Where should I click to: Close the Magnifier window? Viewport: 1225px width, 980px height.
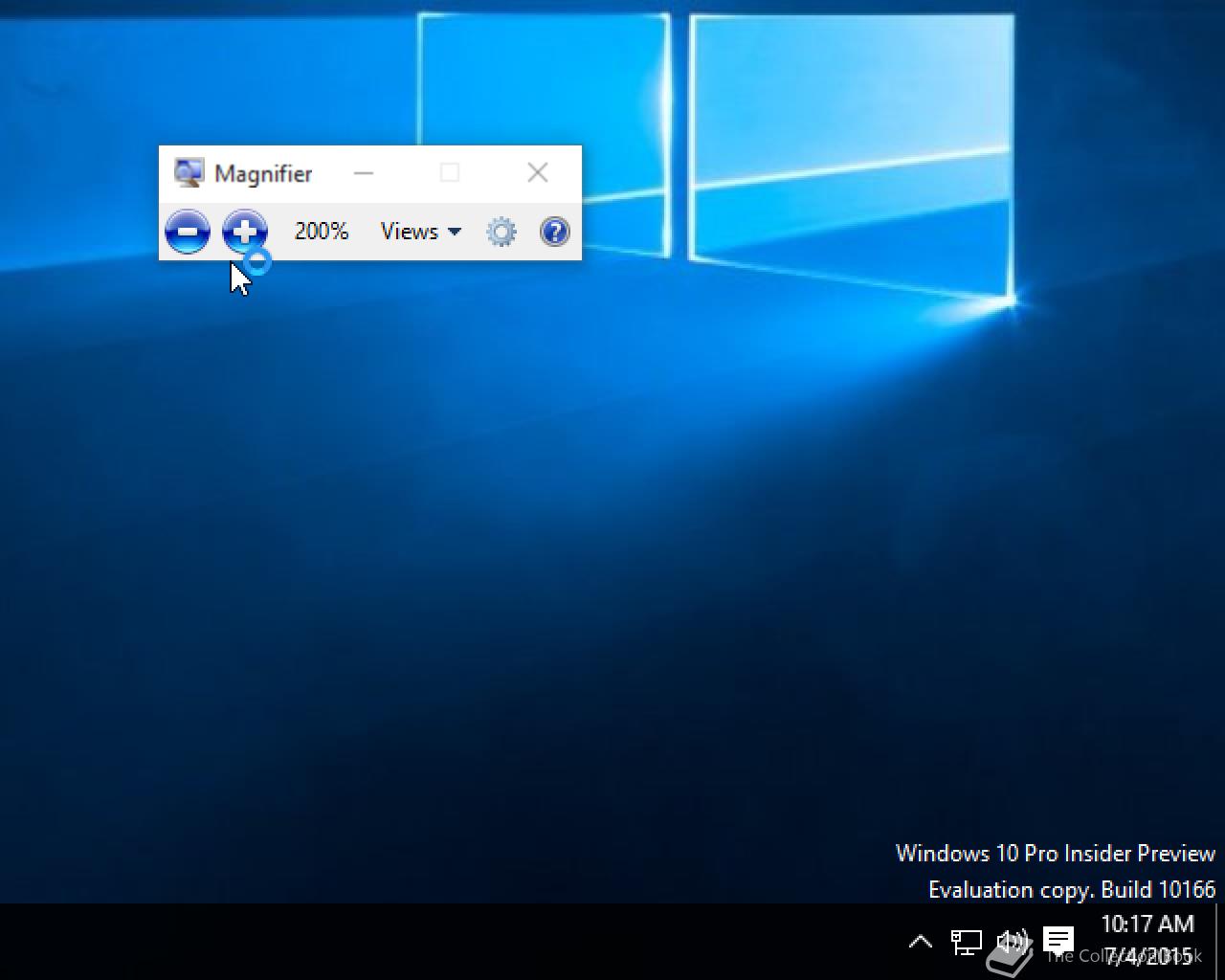click(x=538, y=172)
